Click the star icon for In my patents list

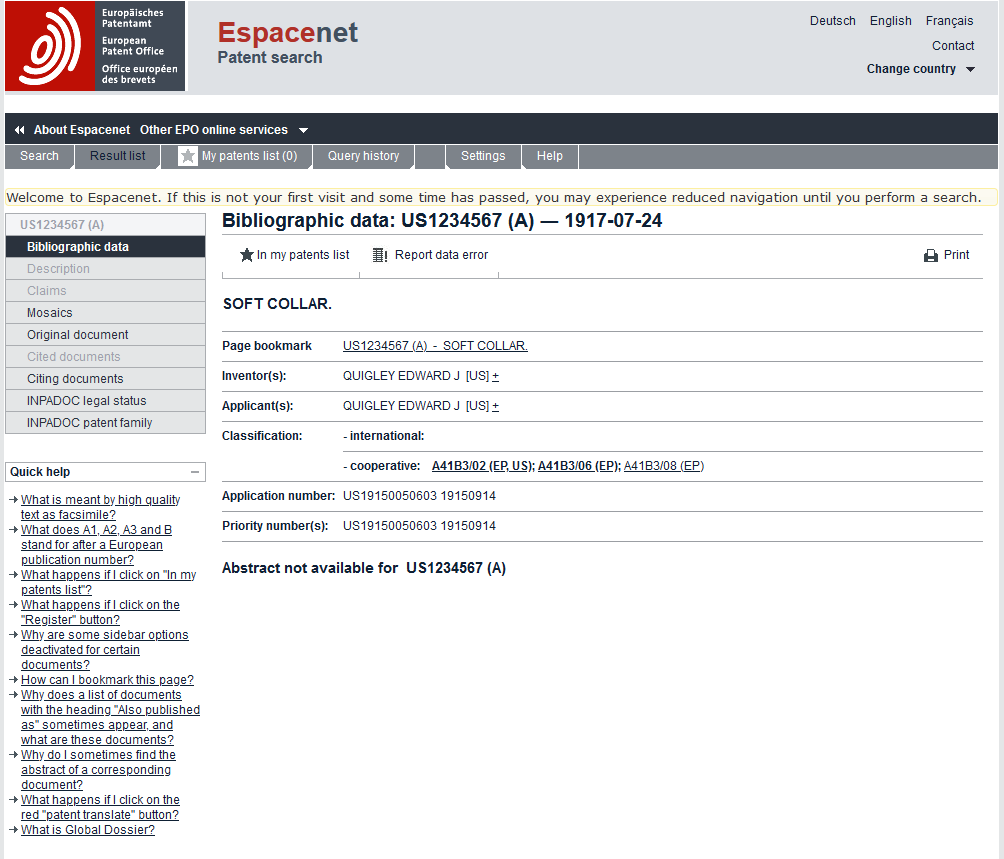(246, 255)
